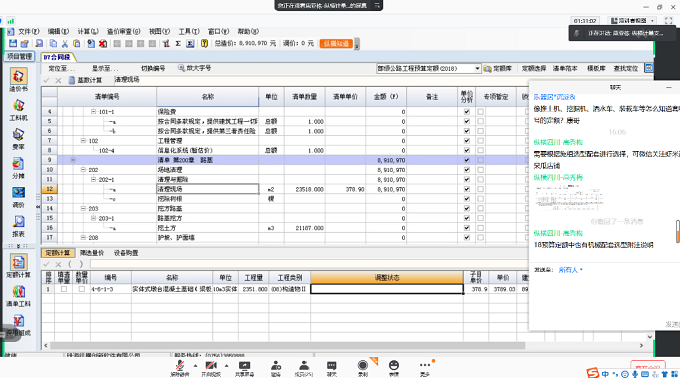
Task: Open the 计算 menu
Action: tap(88, 32)
